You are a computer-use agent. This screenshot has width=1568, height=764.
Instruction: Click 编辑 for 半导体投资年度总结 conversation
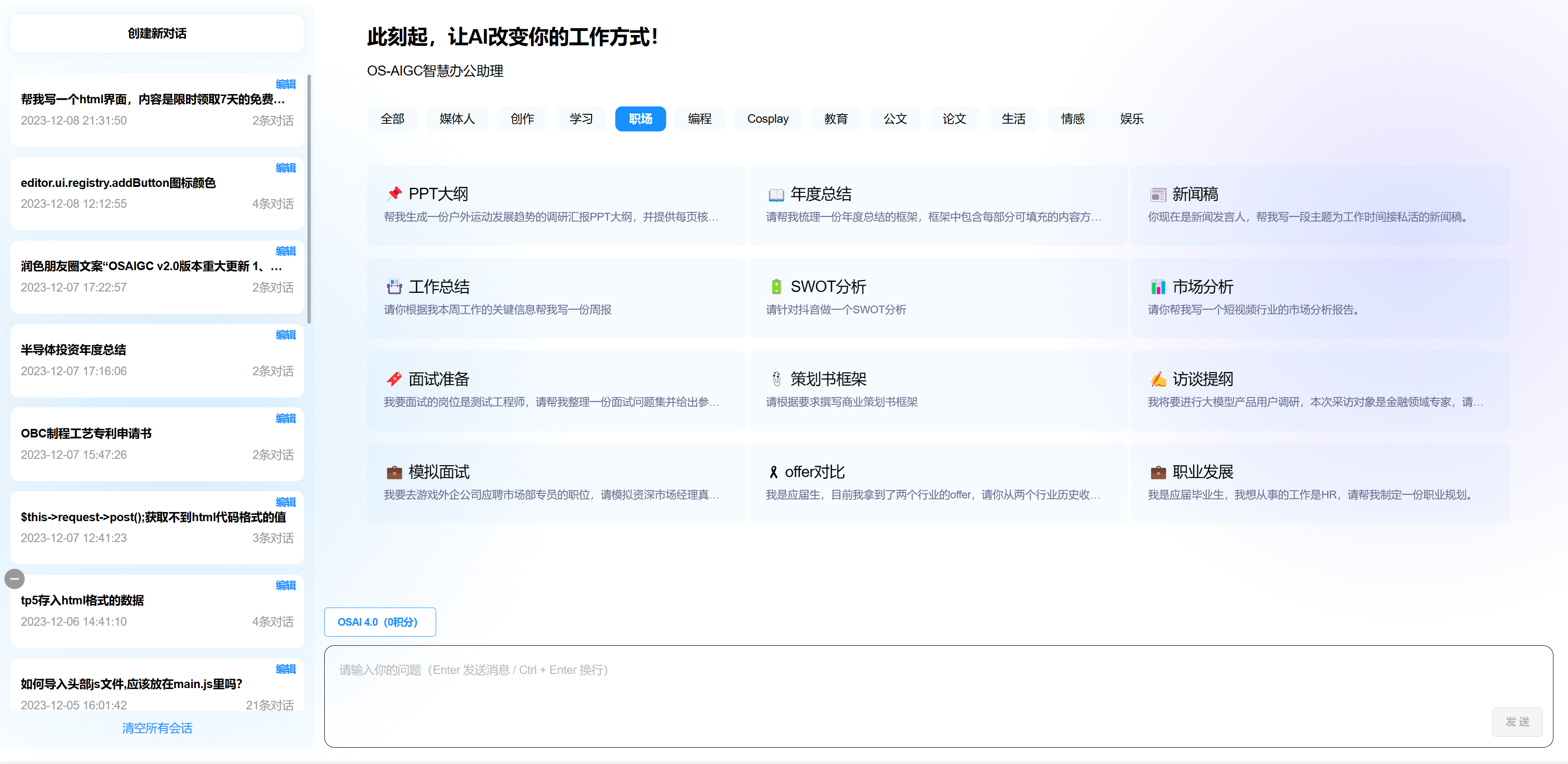pos(286,334)
